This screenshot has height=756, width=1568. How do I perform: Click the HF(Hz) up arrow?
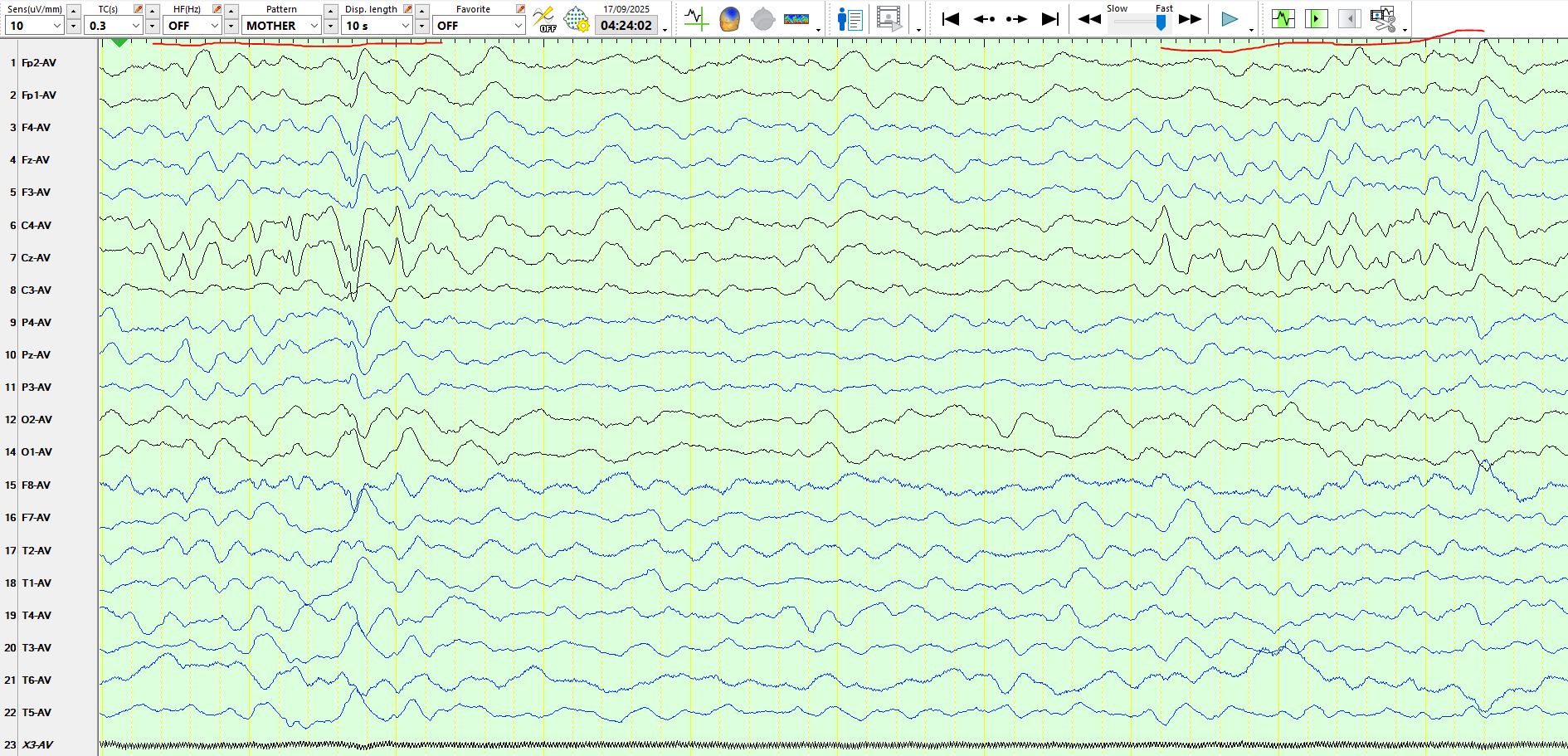[x=231, y=11]
